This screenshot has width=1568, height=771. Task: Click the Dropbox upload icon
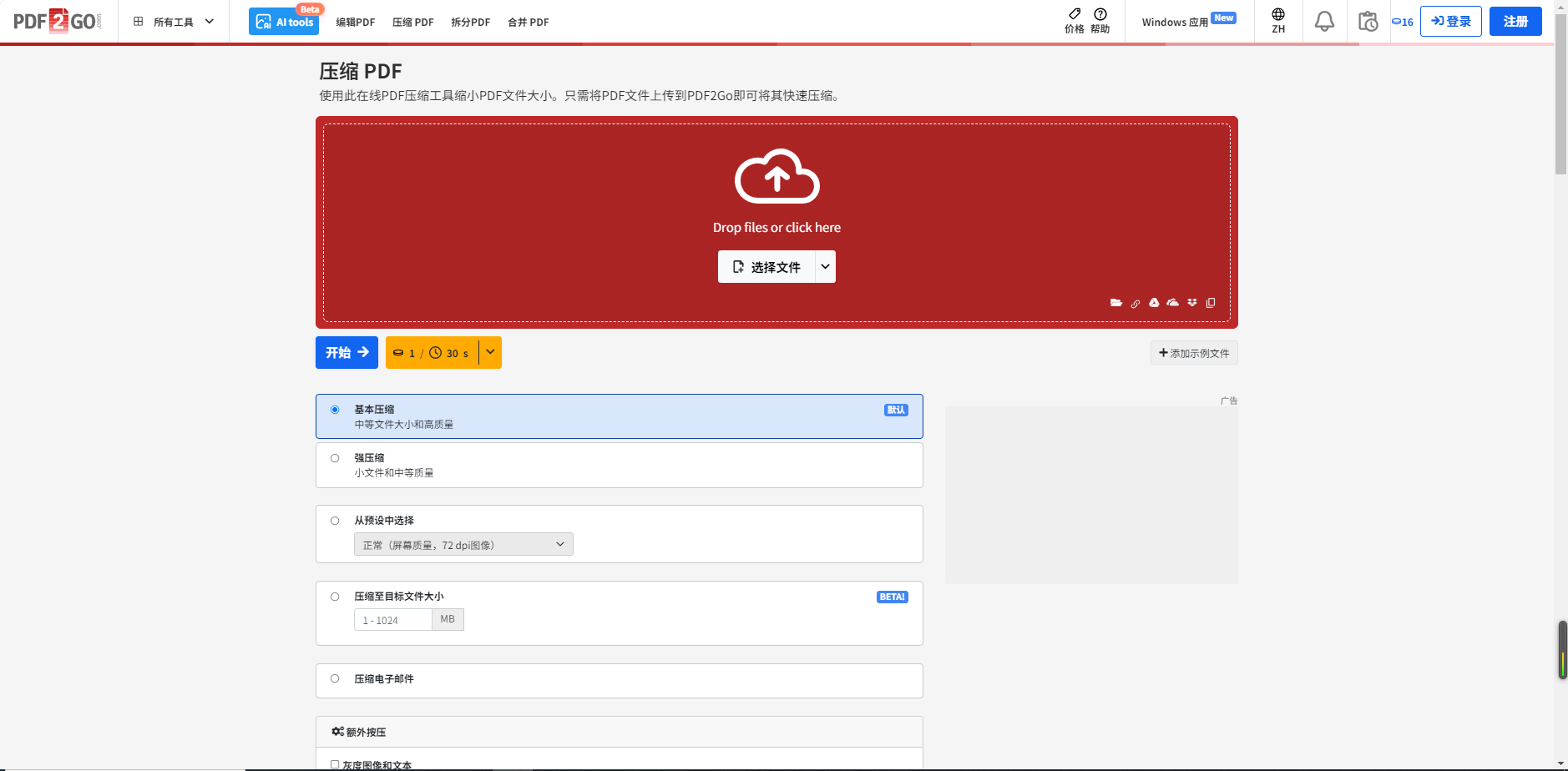[1192, 303]
